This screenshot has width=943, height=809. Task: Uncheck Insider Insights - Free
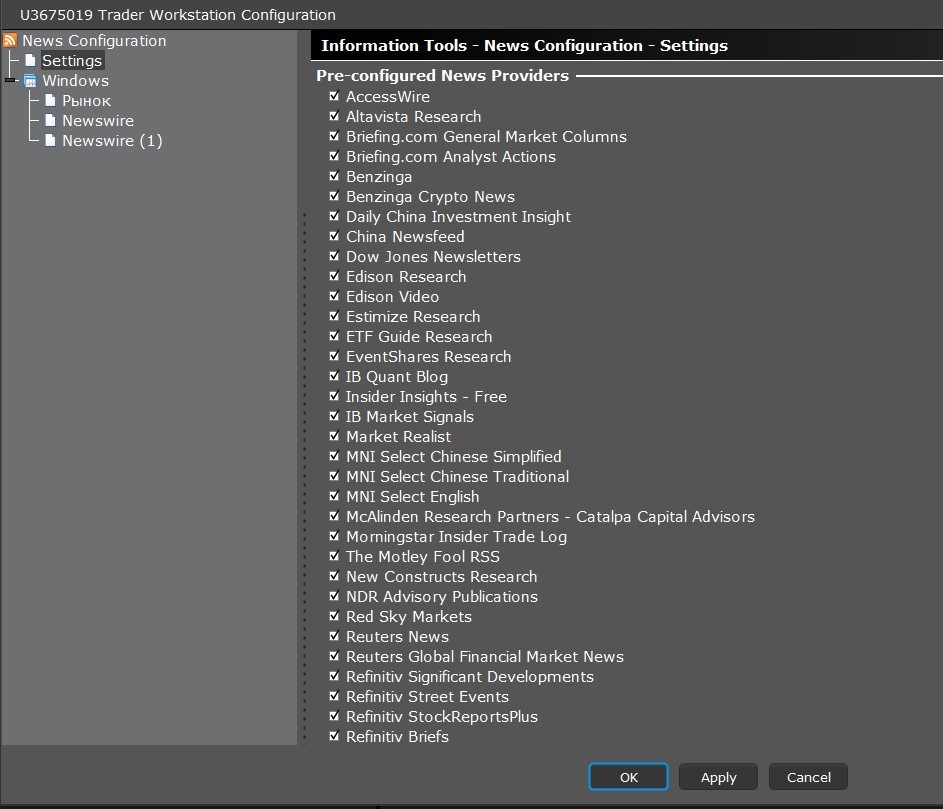point(334,396)
